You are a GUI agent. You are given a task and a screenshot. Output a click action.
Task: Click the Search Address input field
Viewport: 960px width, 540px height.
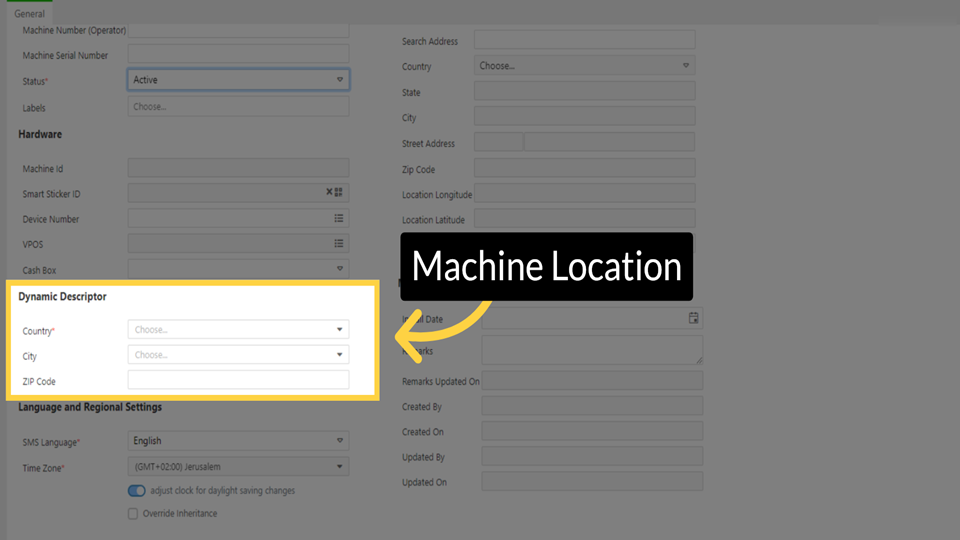(584, 40)
